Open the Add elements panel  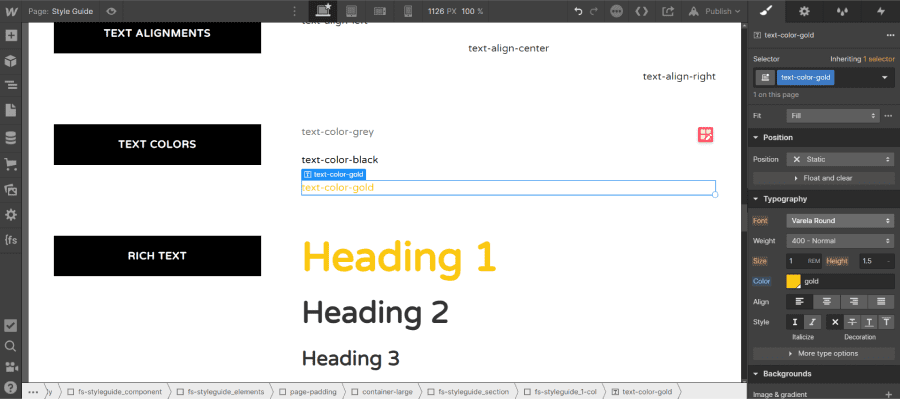click(11, 35)
